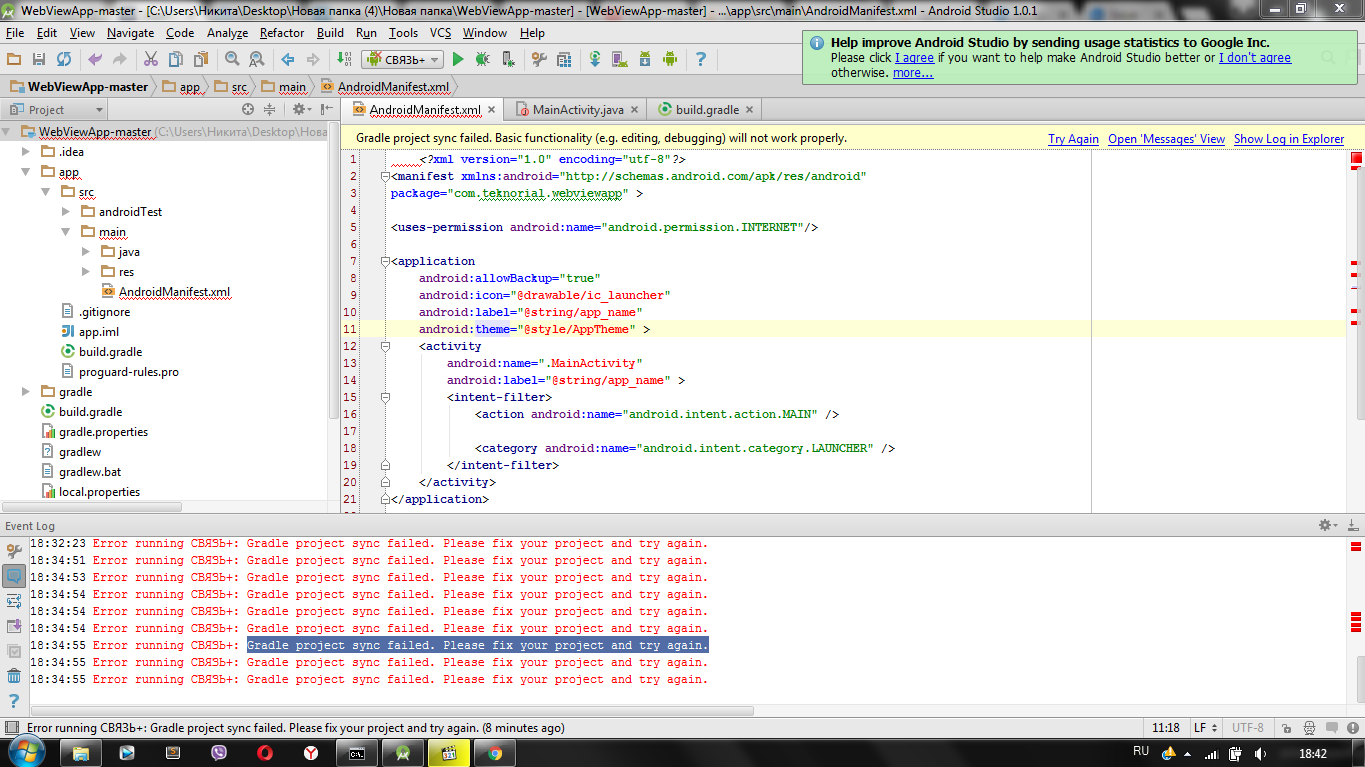
Task: Toggle tool window buttons in status bar corner
Action: point(11,728)
